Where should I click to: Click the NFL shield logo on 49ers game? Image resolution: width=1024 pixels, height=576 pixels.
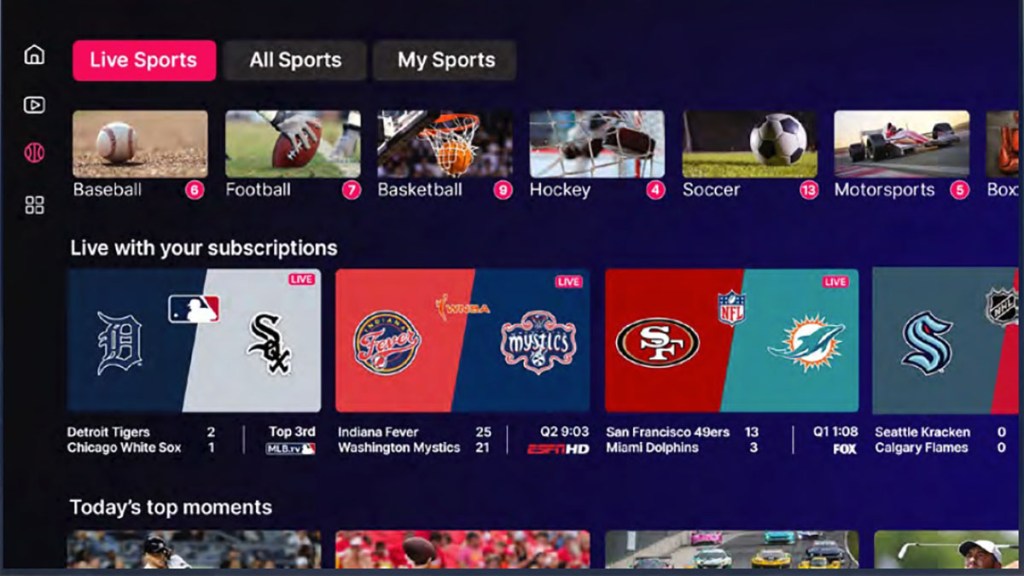pos(731,307)
